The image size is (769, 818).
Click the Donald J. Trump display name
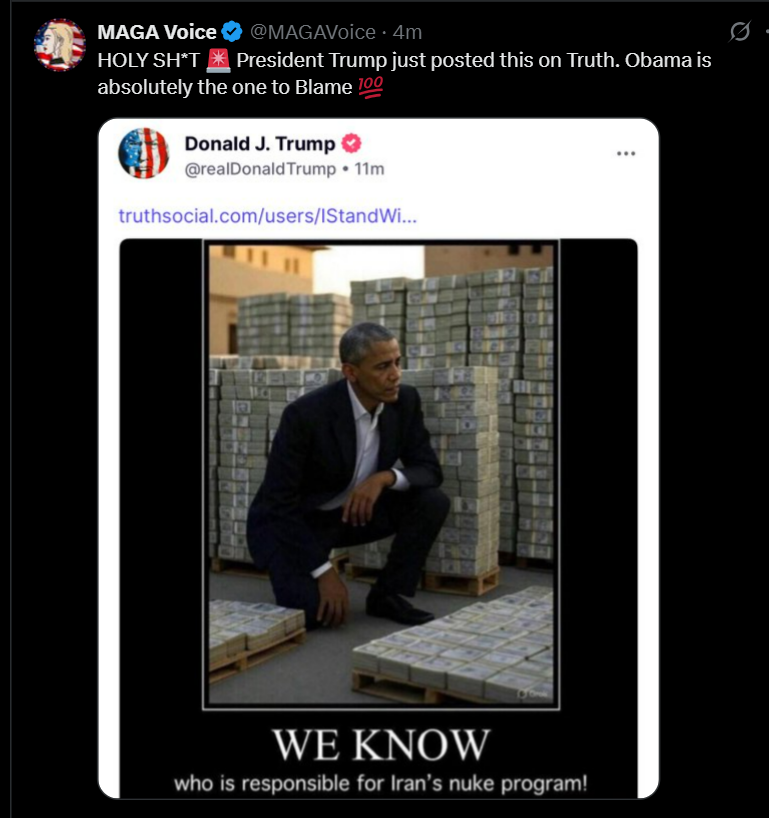click(x=260, y=143)
